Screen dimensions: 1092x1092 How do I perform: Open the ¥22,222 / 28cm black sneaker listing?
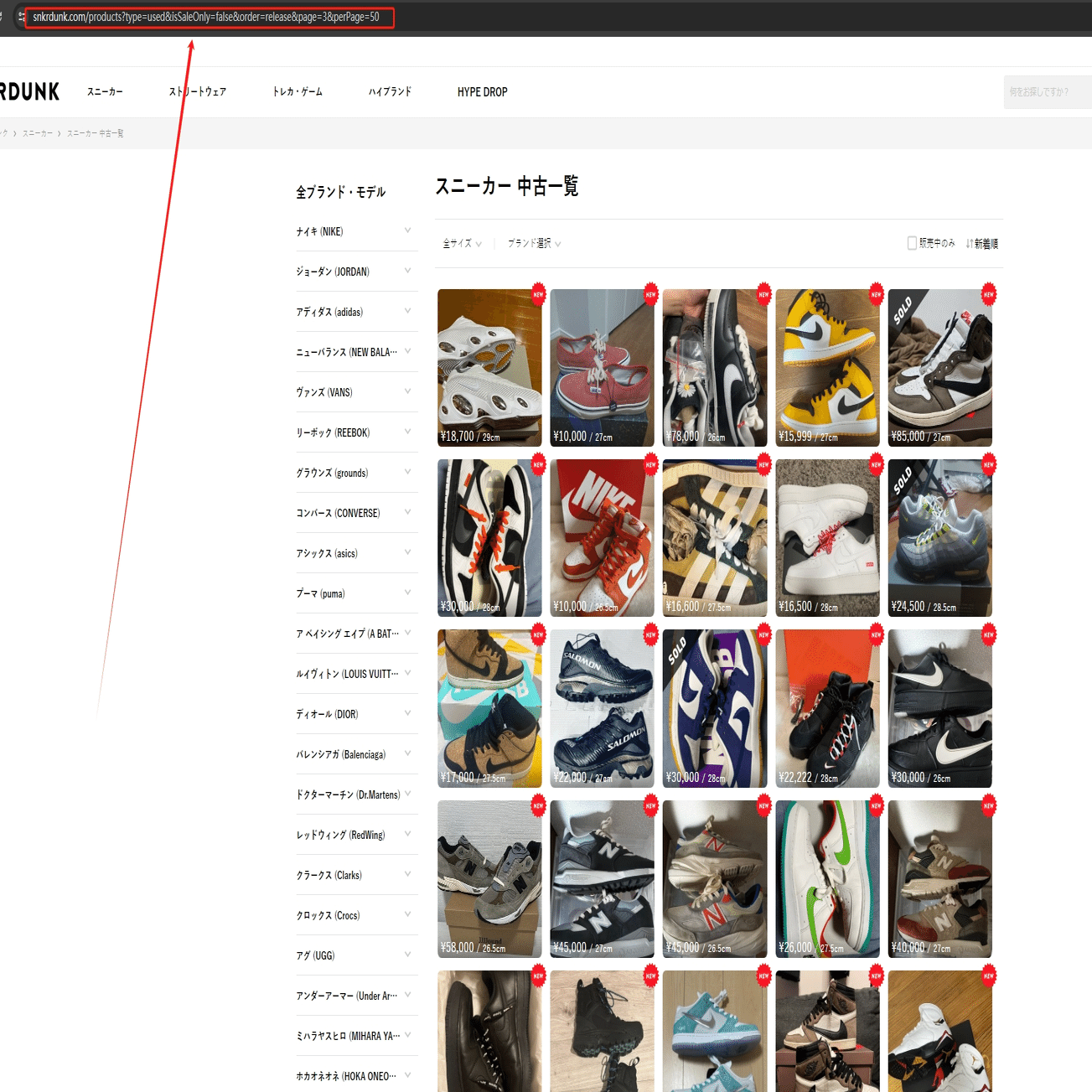[827, 709]
